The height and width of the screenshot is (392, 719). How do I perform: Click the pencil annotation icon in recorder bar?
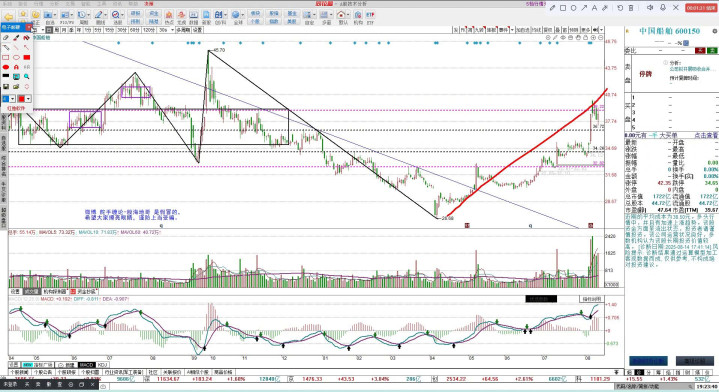pyautogui.click(x=553, y=8)
